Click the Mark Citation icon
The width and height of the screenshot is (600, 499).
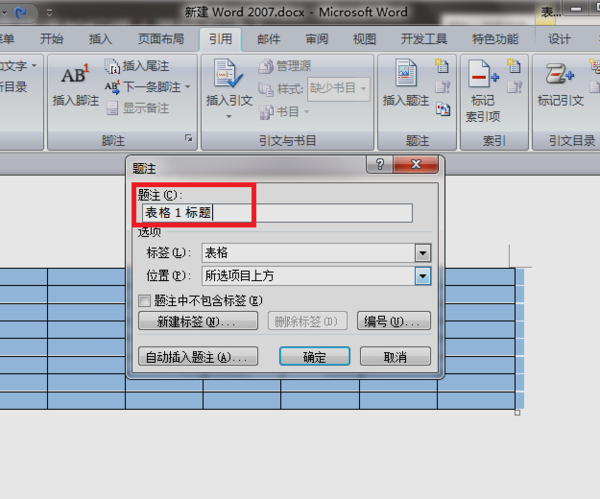click(x=559, y=73)
